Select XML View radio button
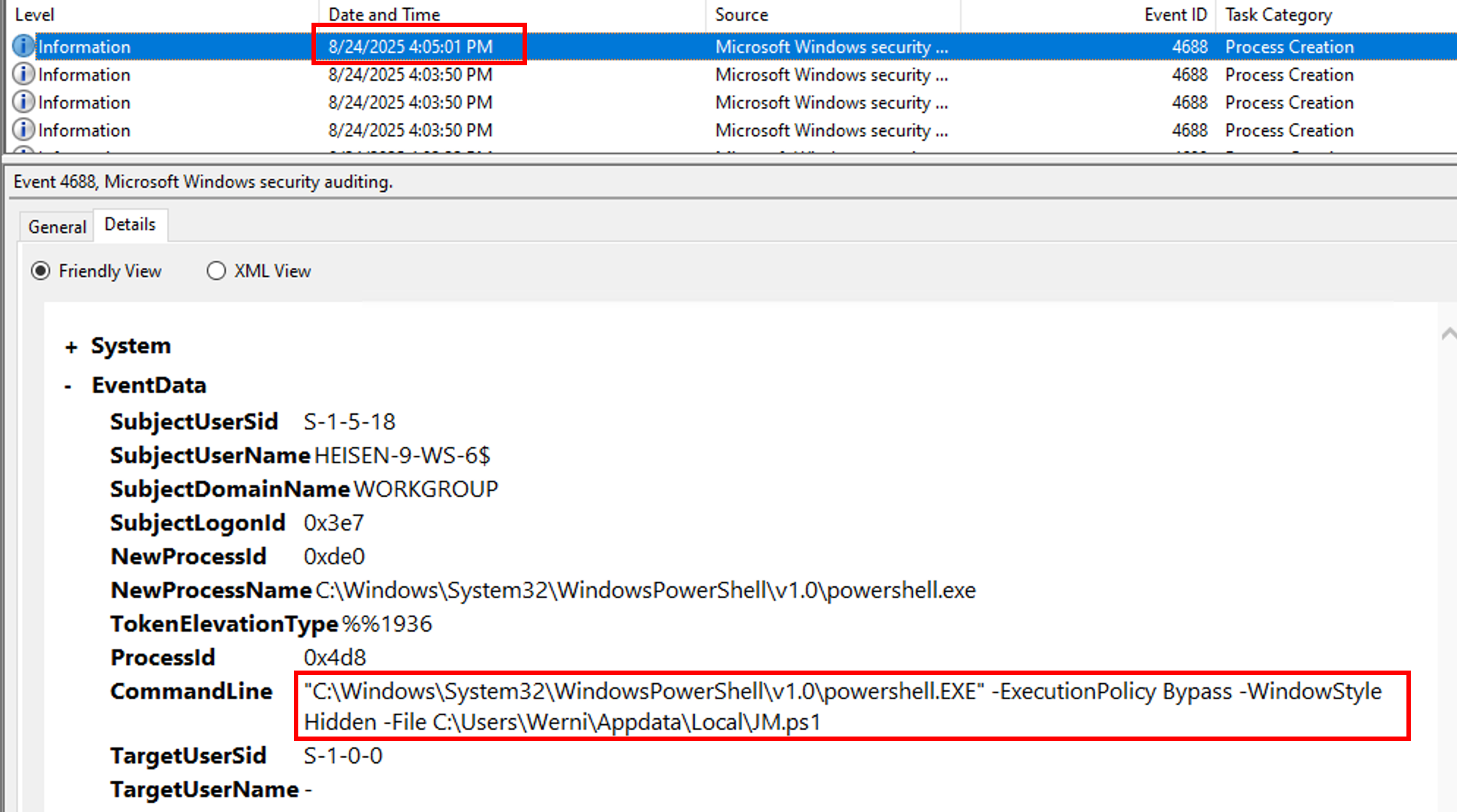 (215, 271)
